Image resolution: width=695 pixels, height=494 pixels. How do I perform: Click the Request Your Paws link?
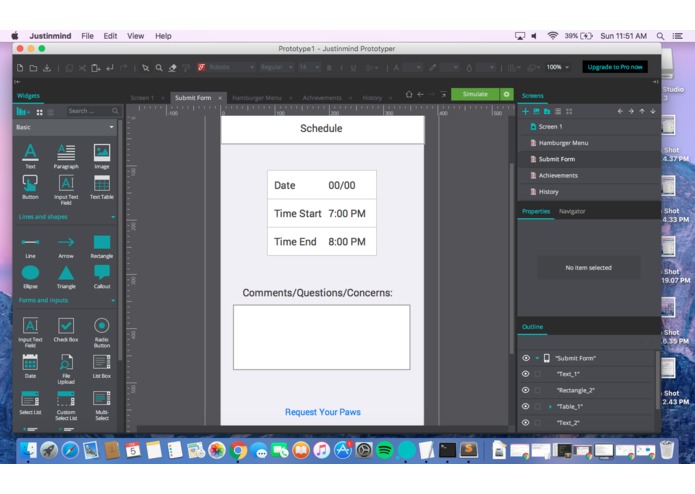tap(323, 412)
